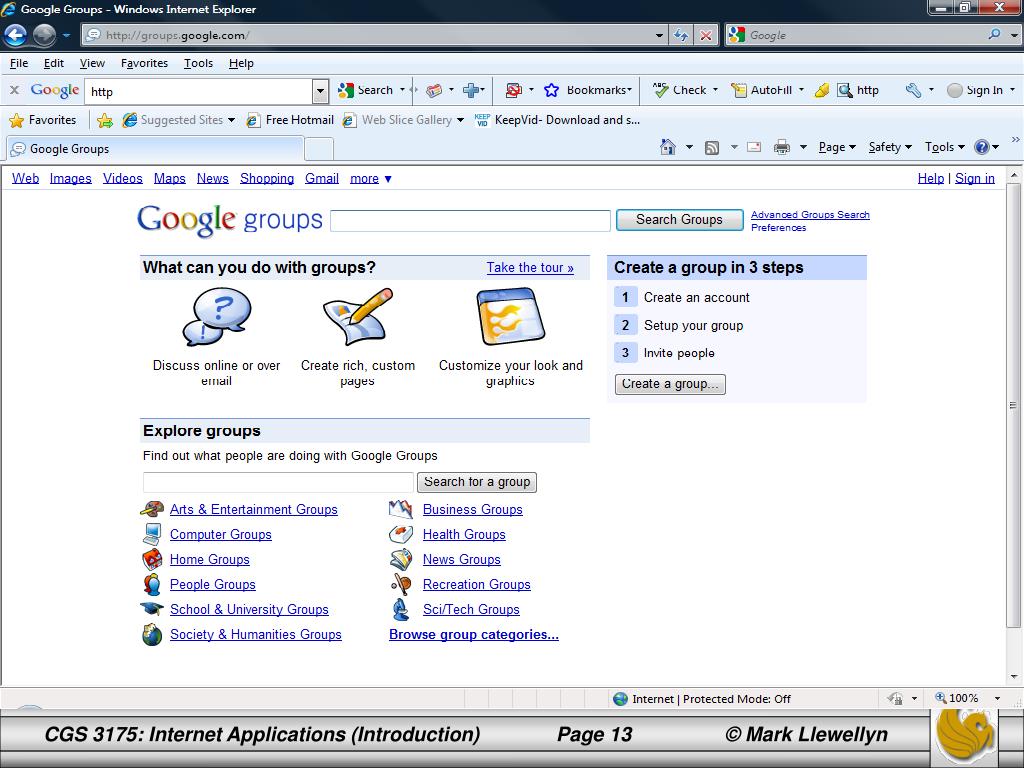Click the Help question mark icon
This screenshot has width=1024, height=768.
click(x=982, y=147)
